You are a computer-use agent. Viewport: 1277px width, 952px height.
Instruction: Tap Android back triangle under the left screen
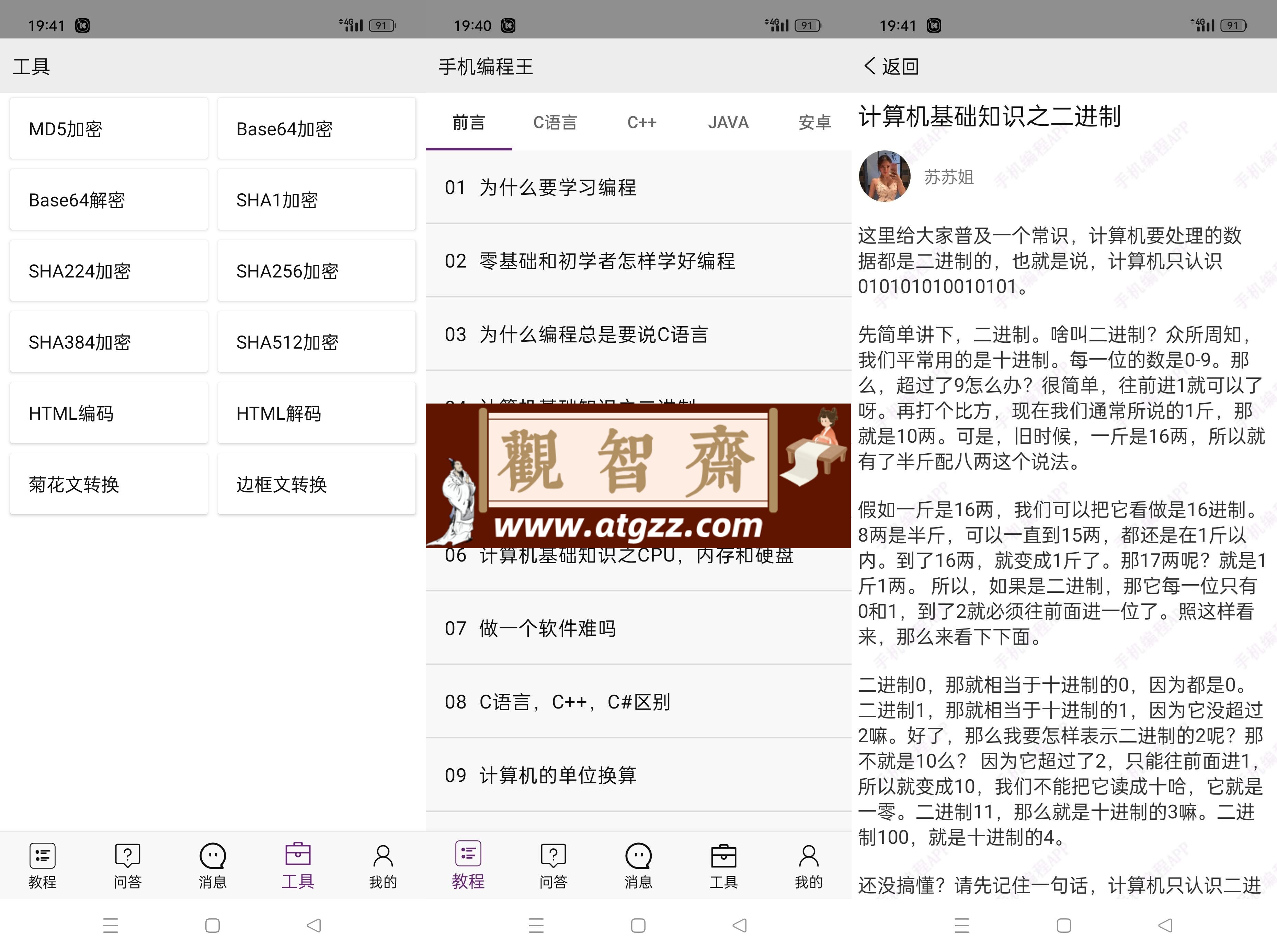314,926
